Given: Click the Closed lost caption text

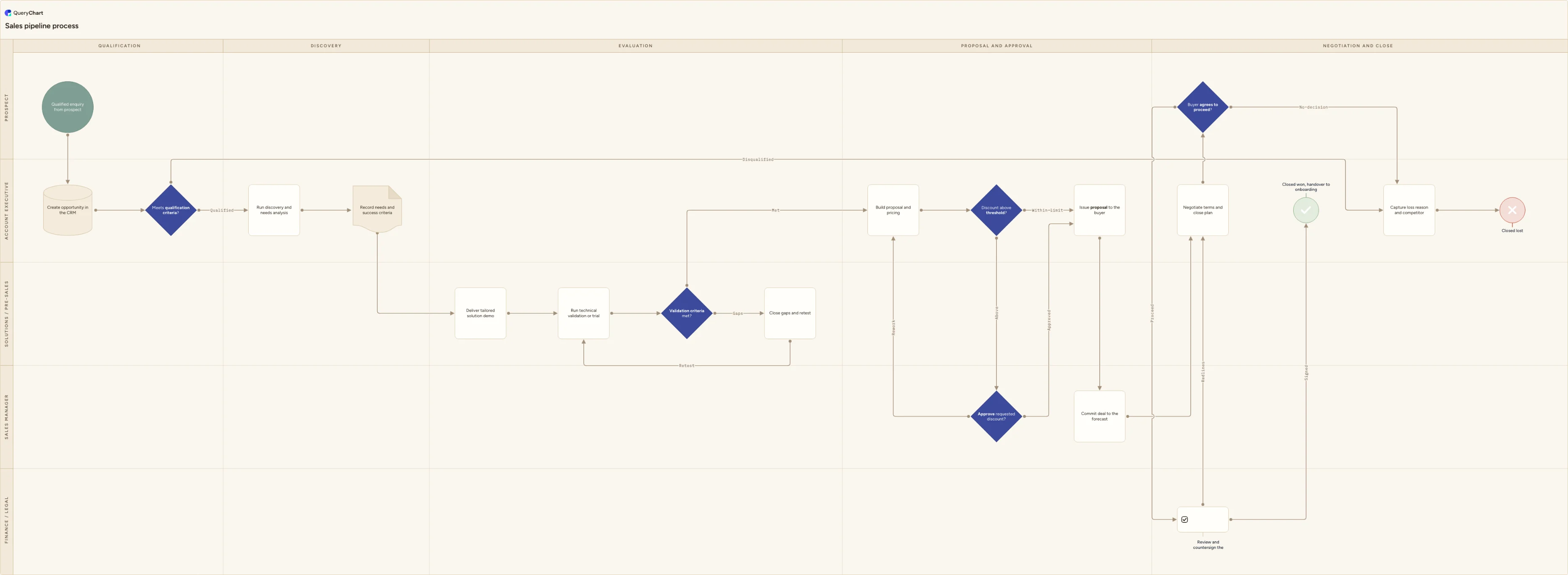Looking at the screenshot, I should (x=1512, y=230).
